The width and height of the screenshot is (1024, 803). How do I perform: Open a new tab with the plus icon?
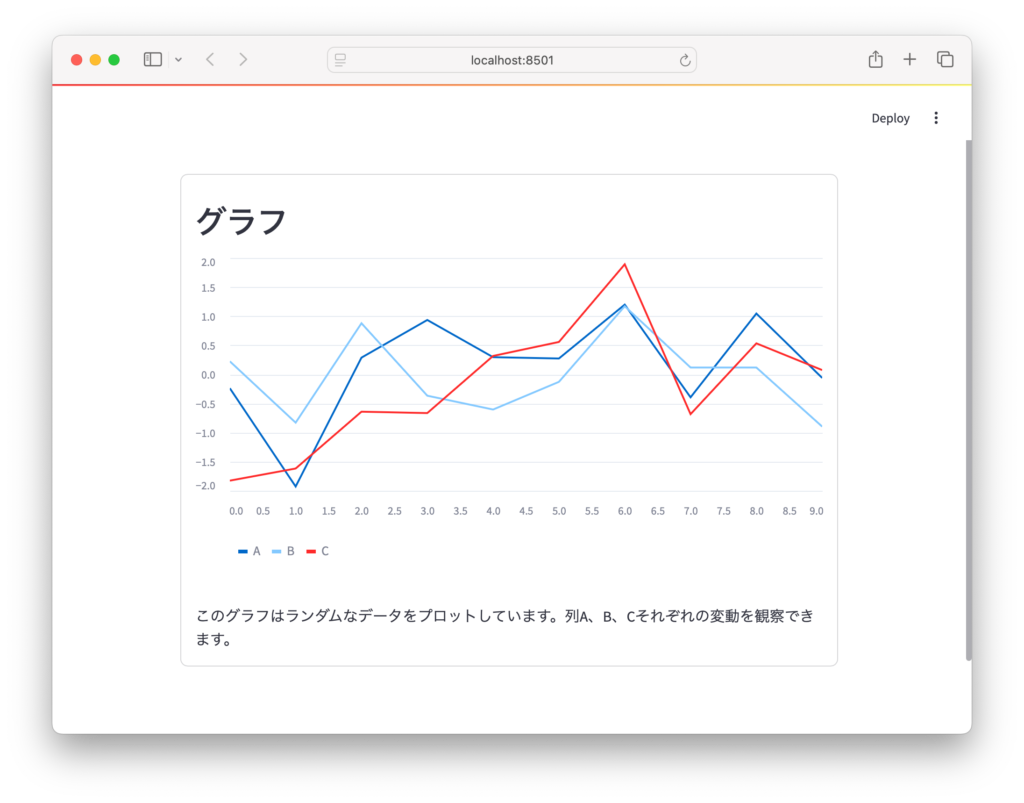coord(910,59)
